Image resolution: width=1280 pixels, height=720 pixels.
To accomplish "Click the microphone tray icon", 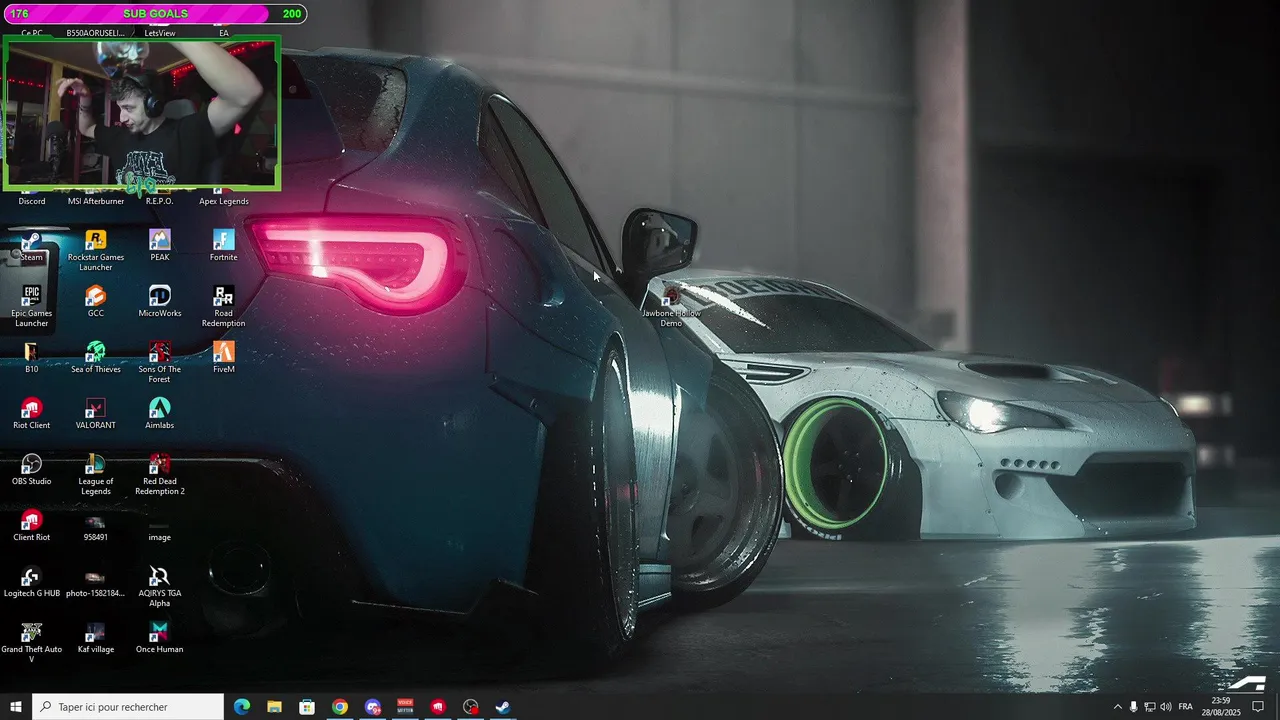I will 1134,707.
